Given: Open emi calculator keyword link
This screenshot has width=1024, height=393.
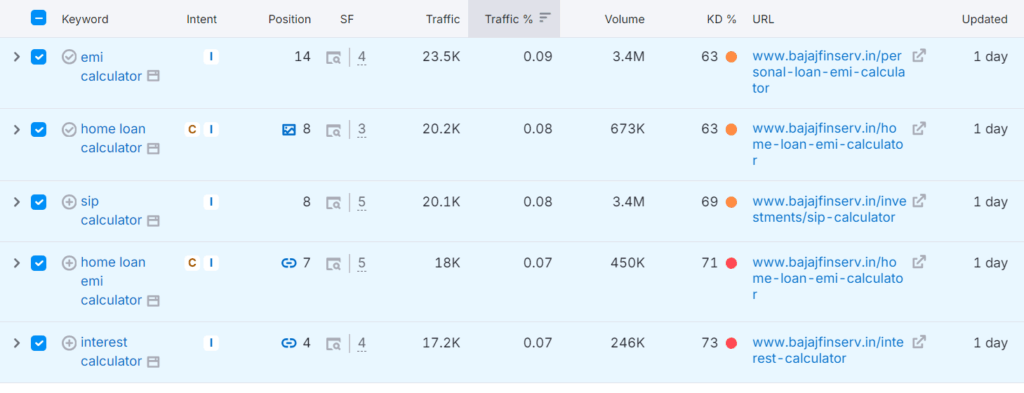Looking at the screenshot, I should click(111, 67).
